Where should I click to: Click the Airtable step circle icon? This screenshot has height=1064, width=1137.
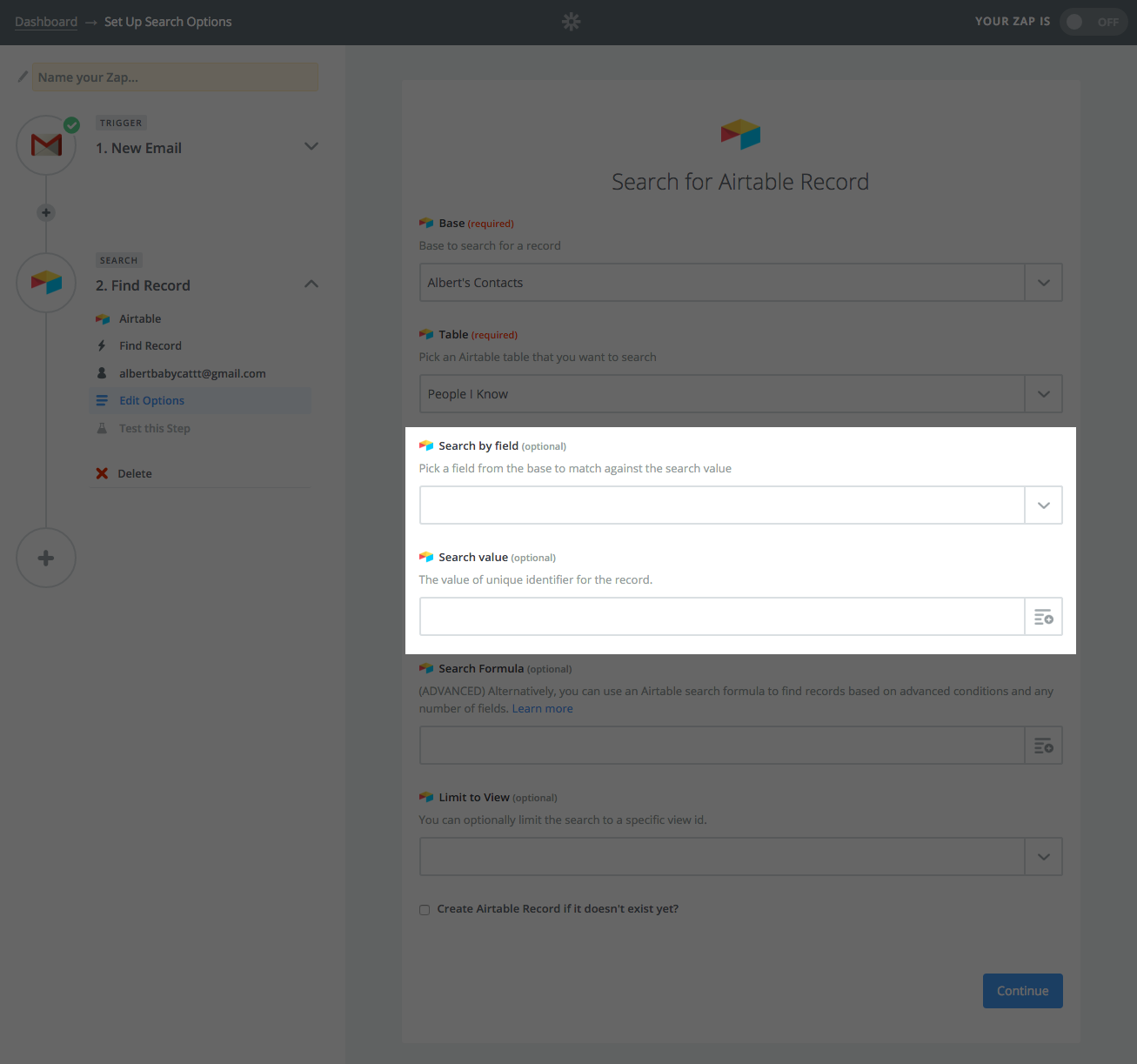pos(46,283)
